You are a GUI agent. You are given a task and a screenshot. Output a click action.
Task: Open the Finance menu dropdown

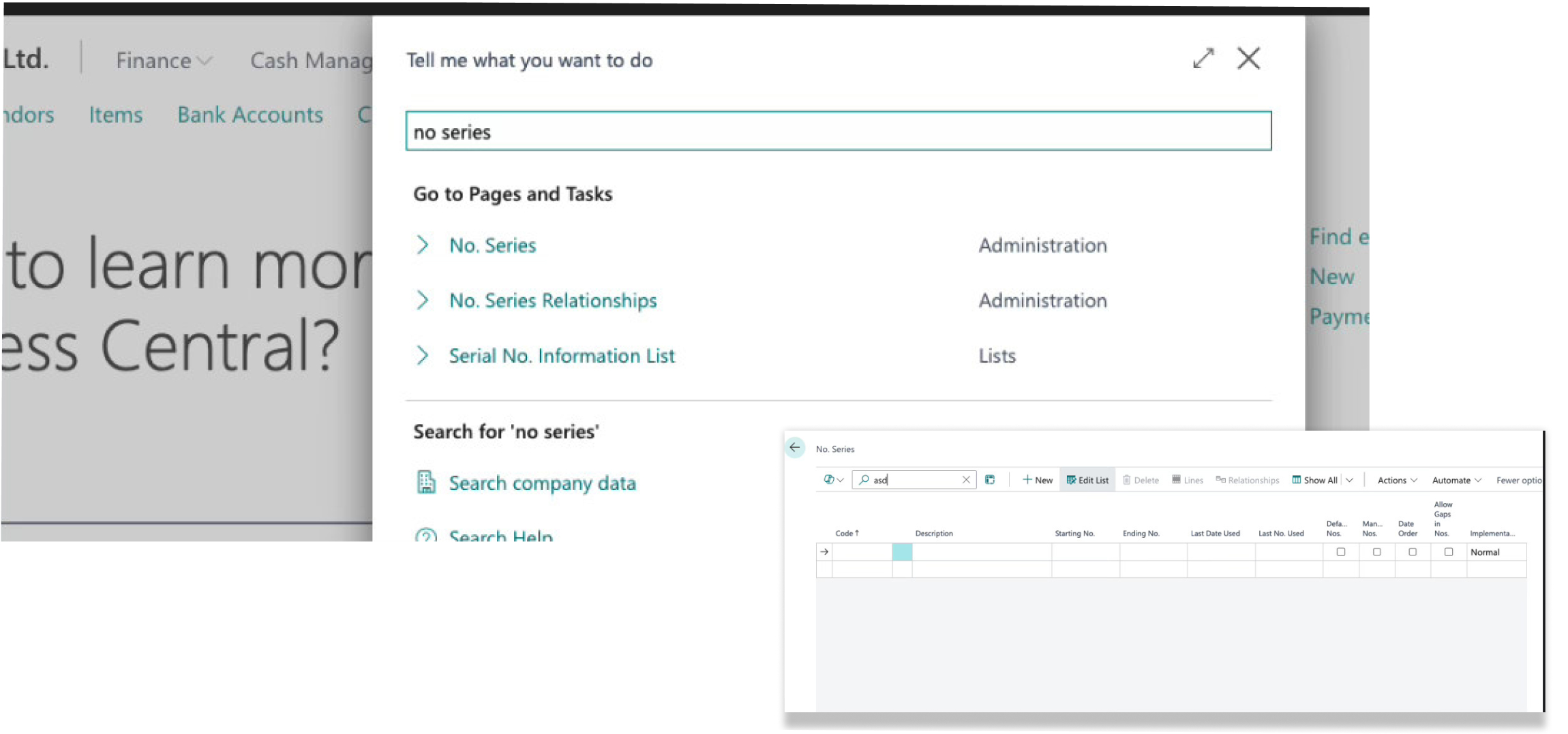(x=162, y=60)
